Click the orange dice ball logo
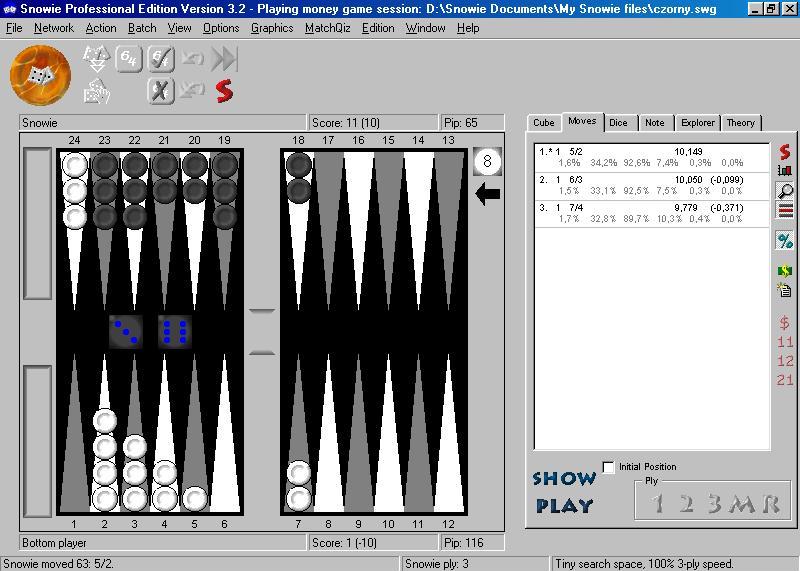 coord(40,75)
